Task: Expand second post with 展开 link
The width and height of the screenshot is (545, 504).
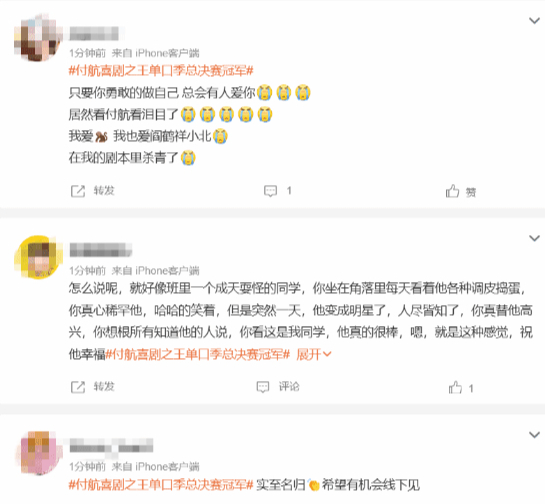Action: tap(314, 355)
